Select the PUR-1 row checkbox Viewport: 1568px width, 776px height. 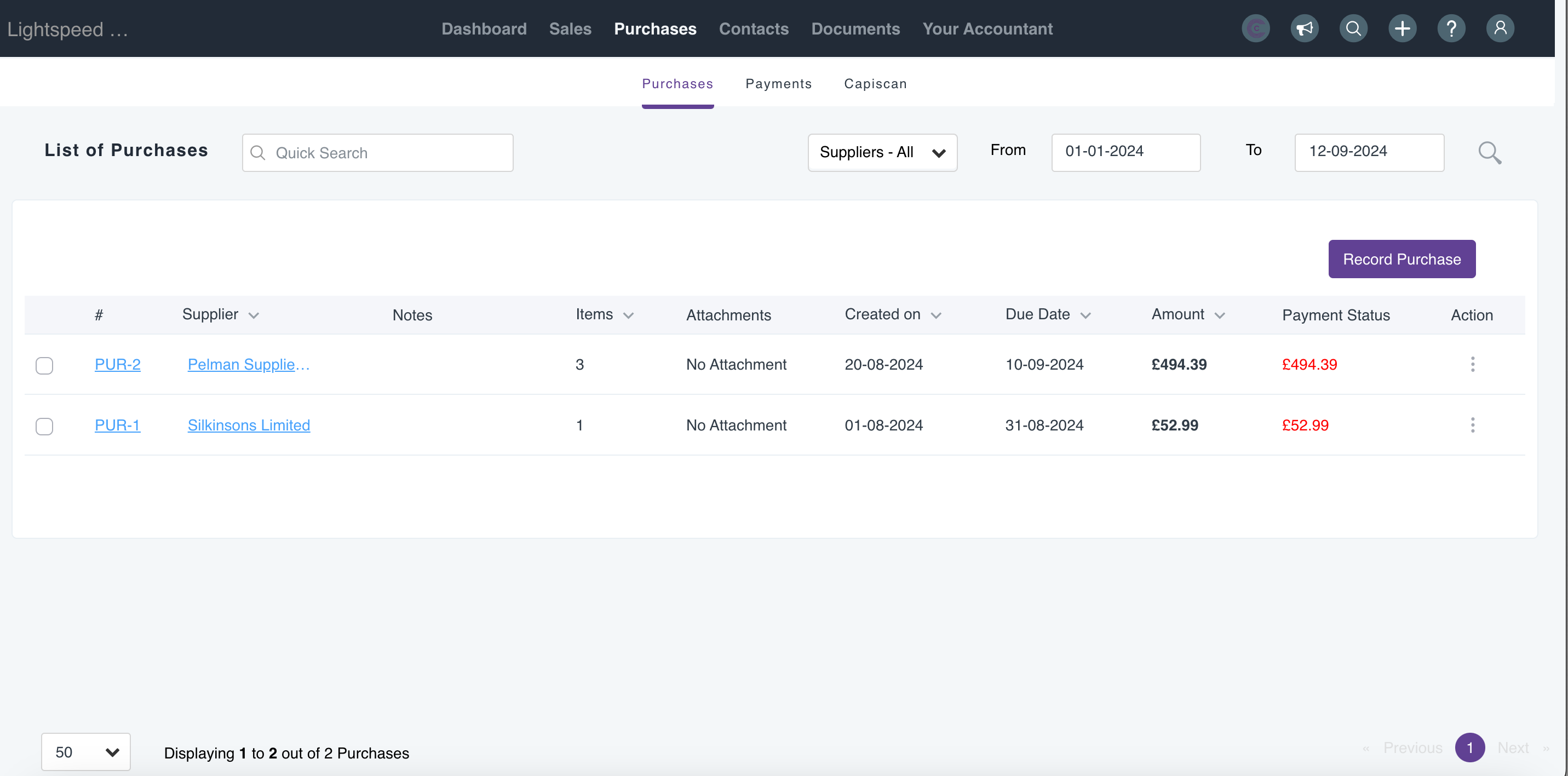click(x=44, y=427)
